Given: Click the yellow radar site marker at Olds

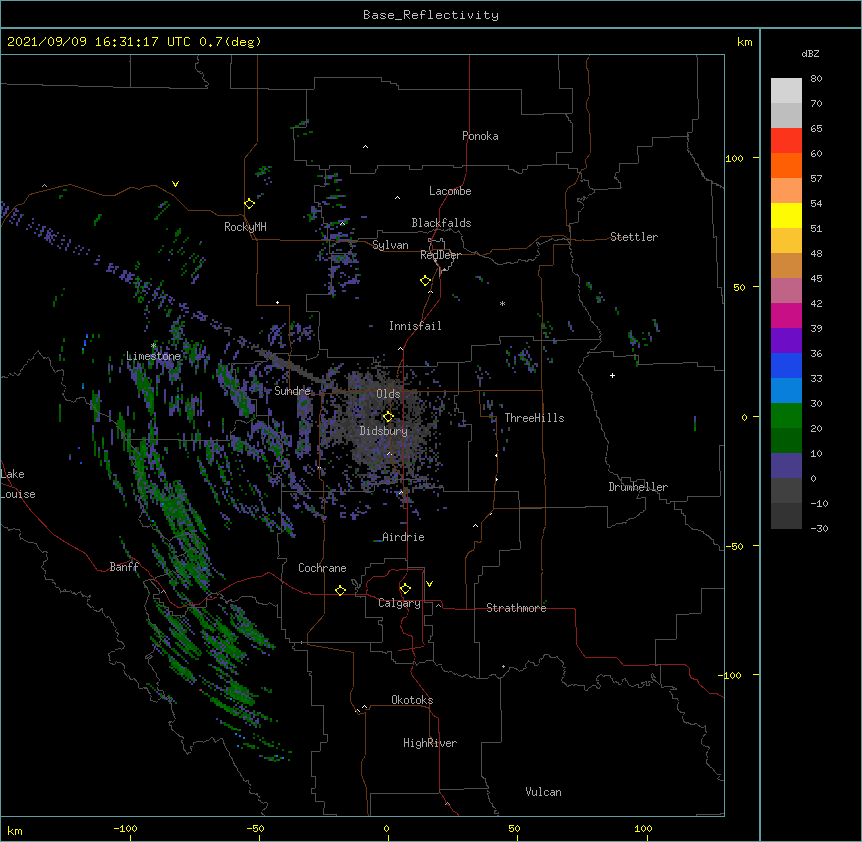Looking at the screenshot, I should 388,416.
